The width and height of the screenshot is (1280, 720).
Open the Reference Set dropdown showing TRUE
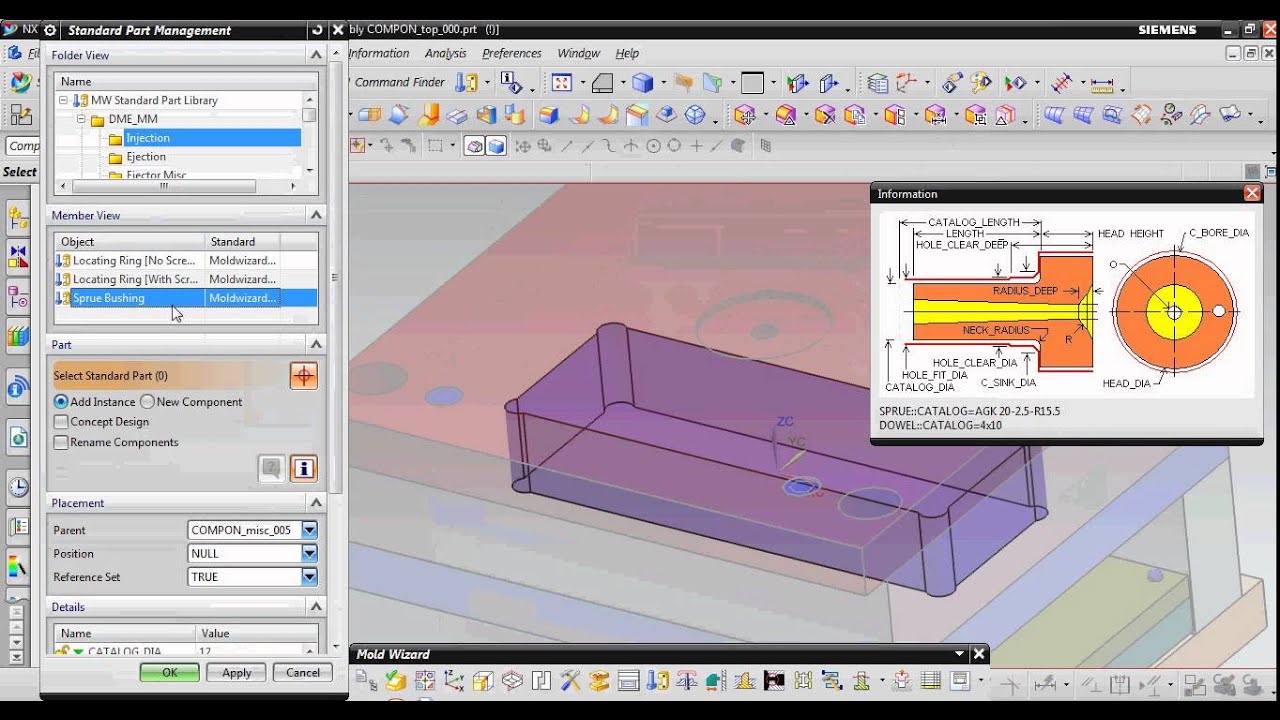tap(309, 576)
